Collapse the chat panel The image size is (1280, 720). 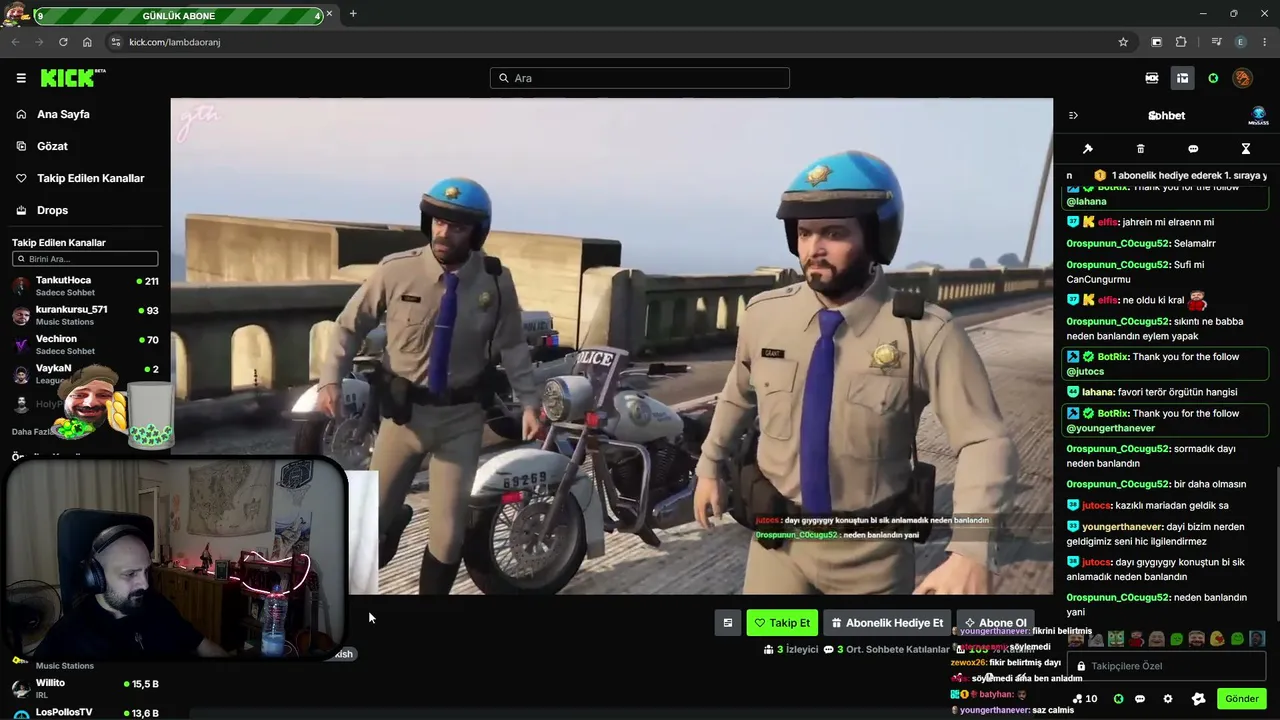point(1073,116)
